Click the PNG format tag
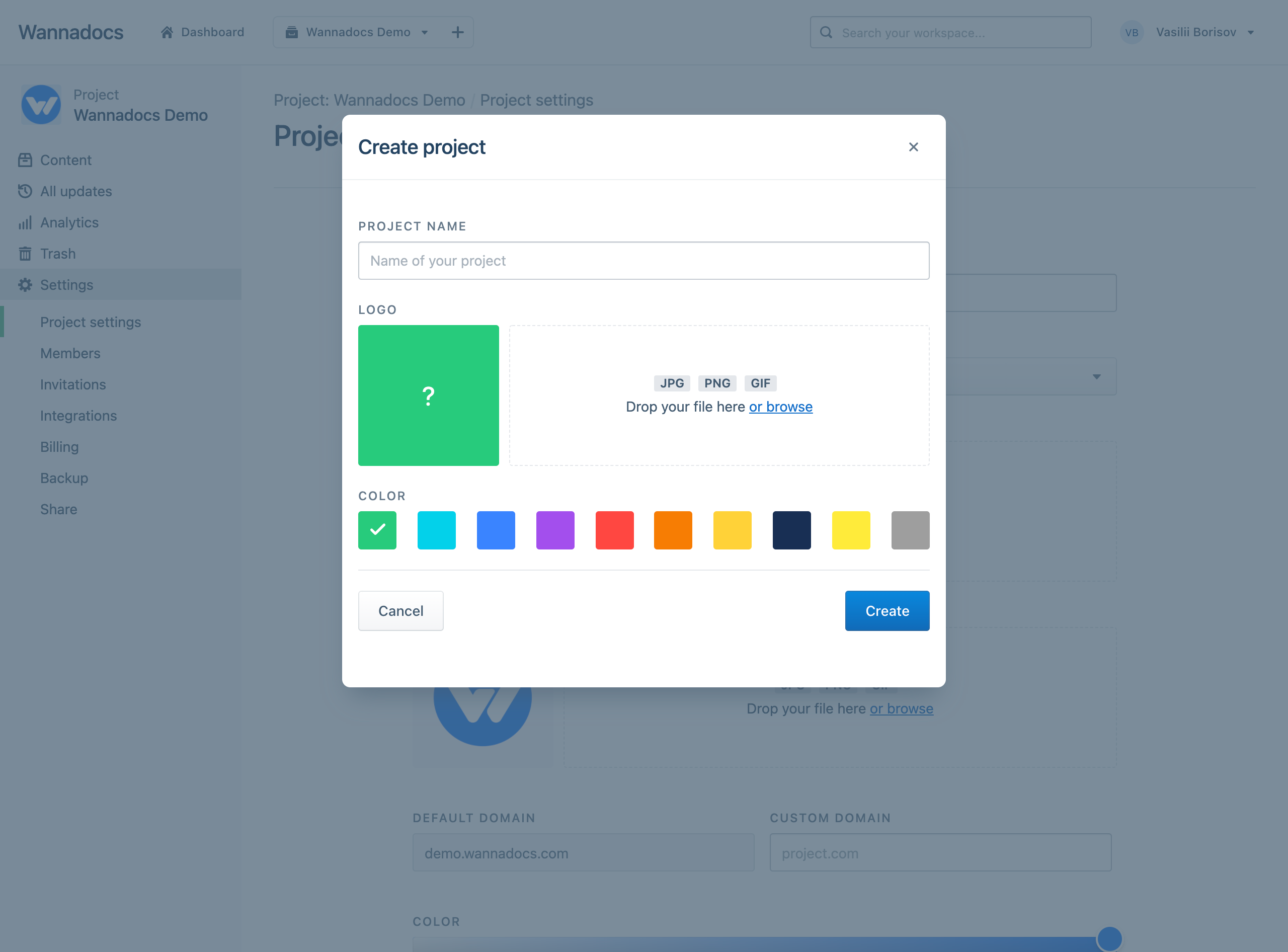 pyautogui.click(x=717, y=383)
